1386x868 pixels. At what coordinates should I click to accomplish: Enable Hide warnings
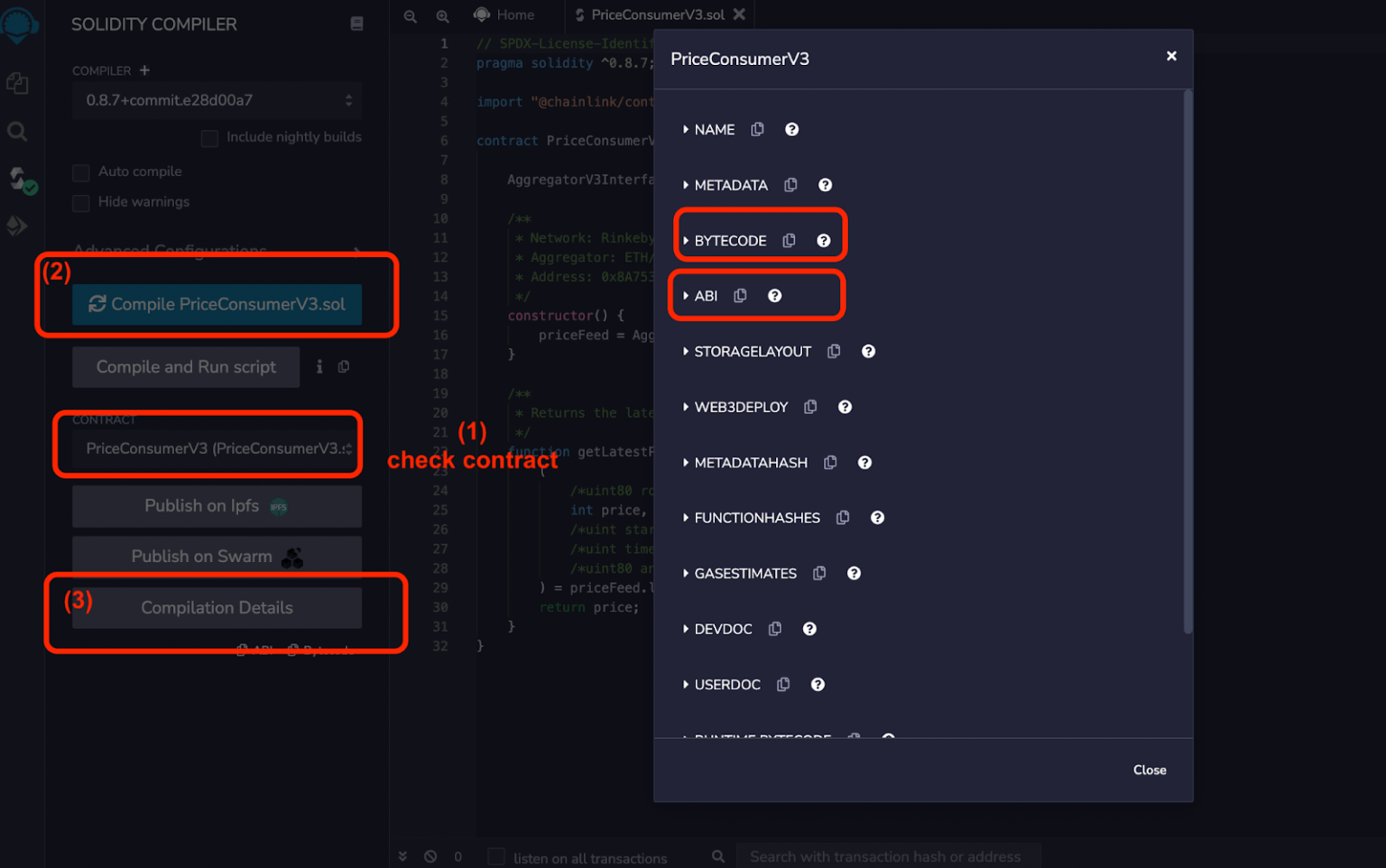tap(80, 202)
